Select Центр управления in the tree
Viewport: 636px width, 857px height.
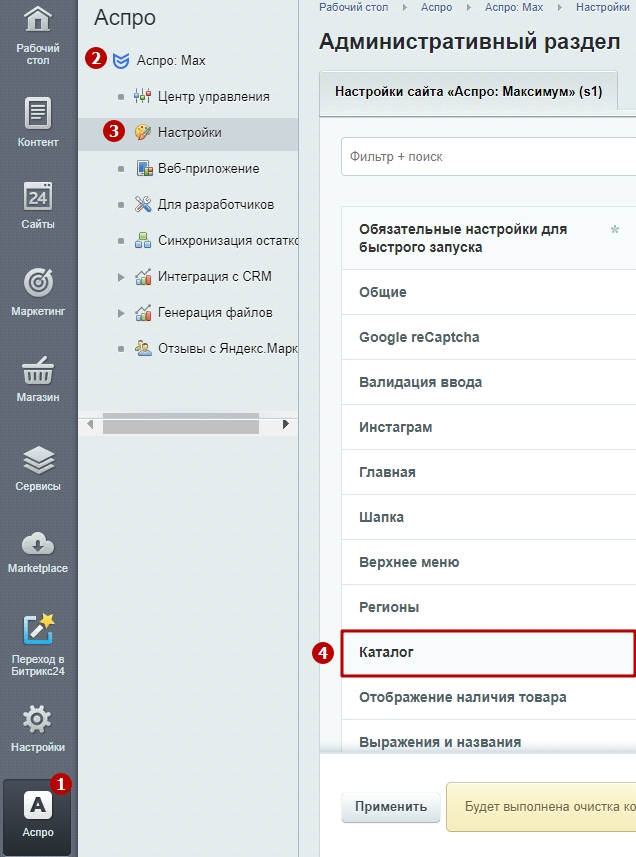point(214,97)
